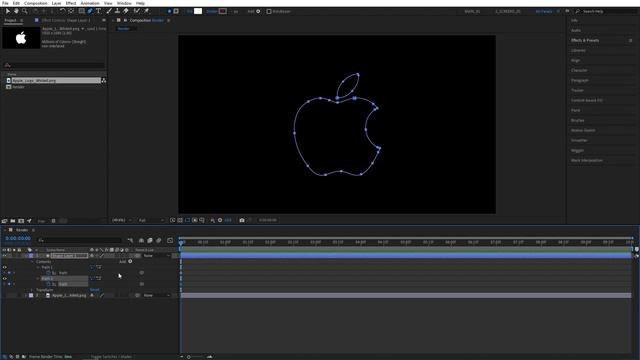Select the Selection arrow tool

click(7, 11)
